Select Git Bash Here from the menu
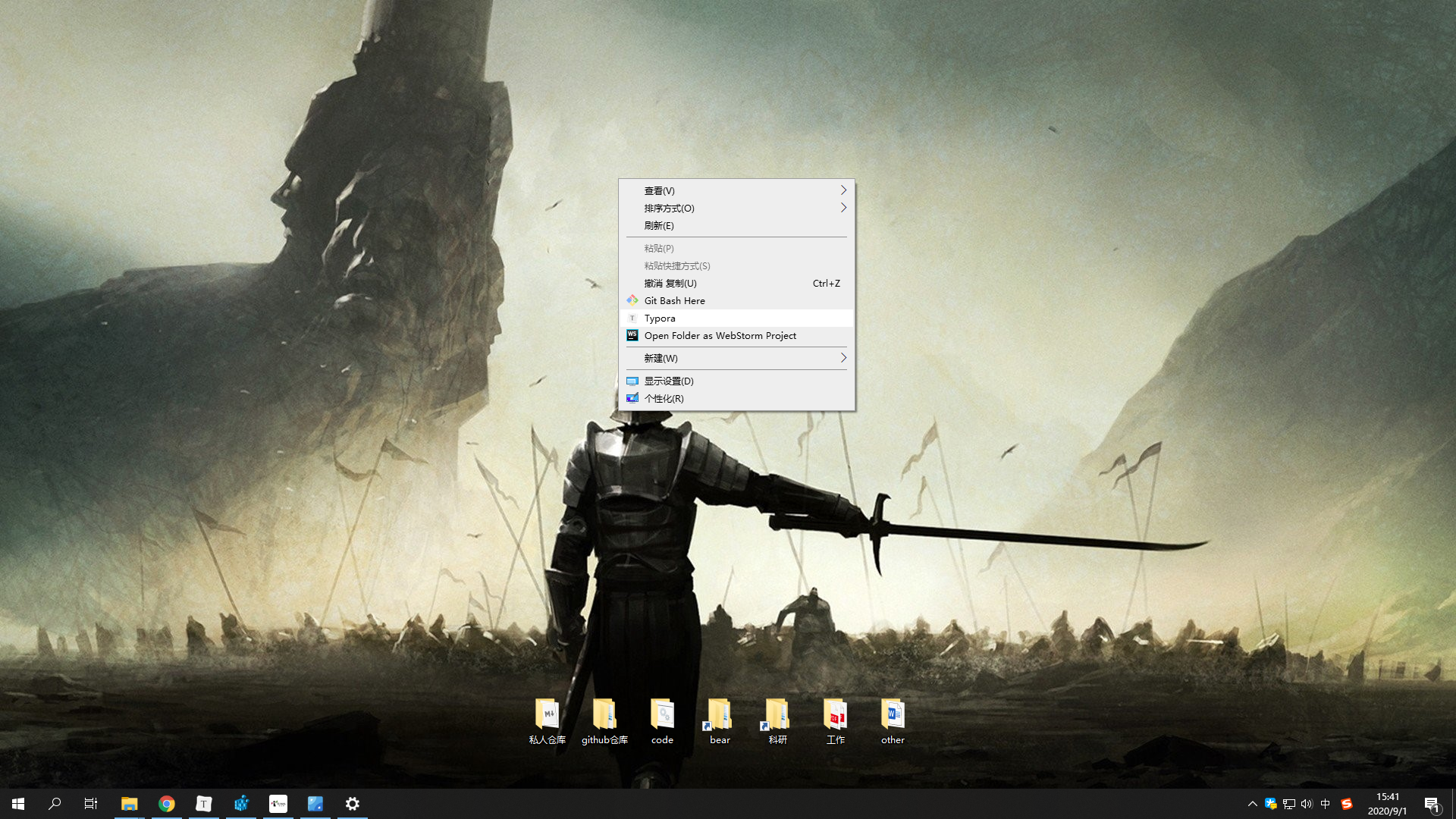This screenshot has height=819, width=1456. coord(674,301)
